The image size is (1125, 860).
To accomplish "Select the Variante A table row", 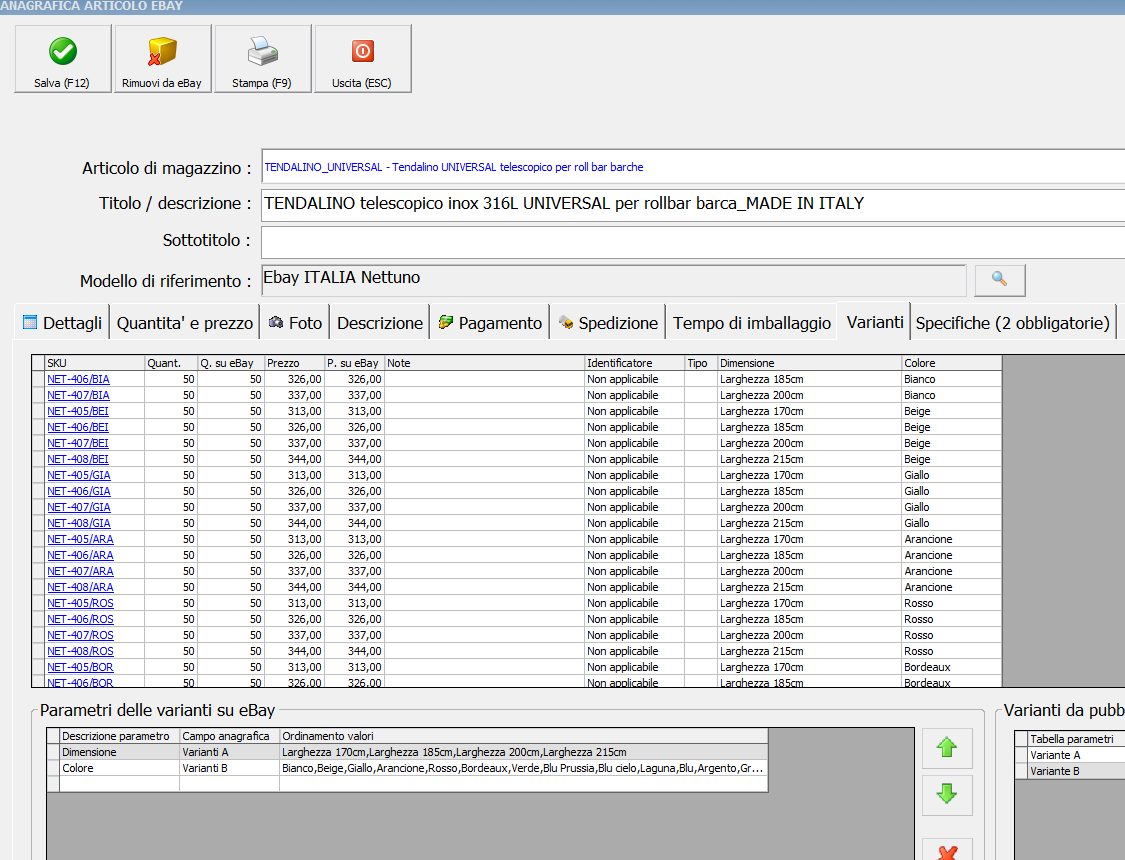I will tap(1070, 755).
